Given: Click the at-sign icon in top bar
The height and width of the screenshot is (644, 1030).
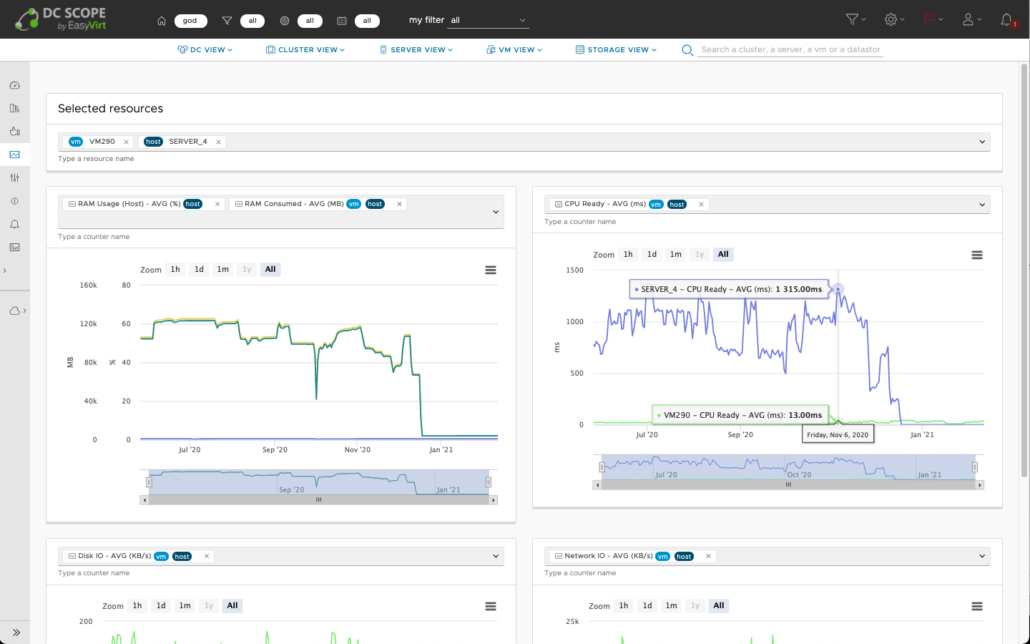Looking at the screenshot, I should tap(284, 21).
